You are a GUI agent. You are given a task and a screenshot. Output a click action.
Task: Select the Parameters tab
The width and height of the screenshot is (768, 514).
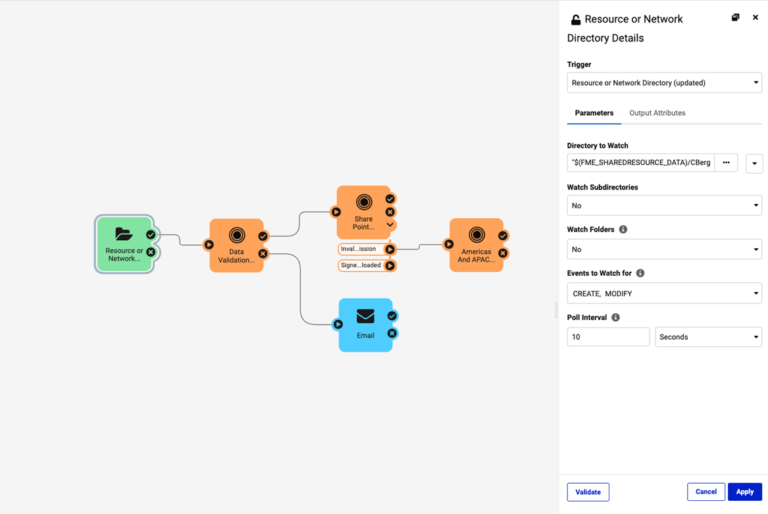[594, 113]
